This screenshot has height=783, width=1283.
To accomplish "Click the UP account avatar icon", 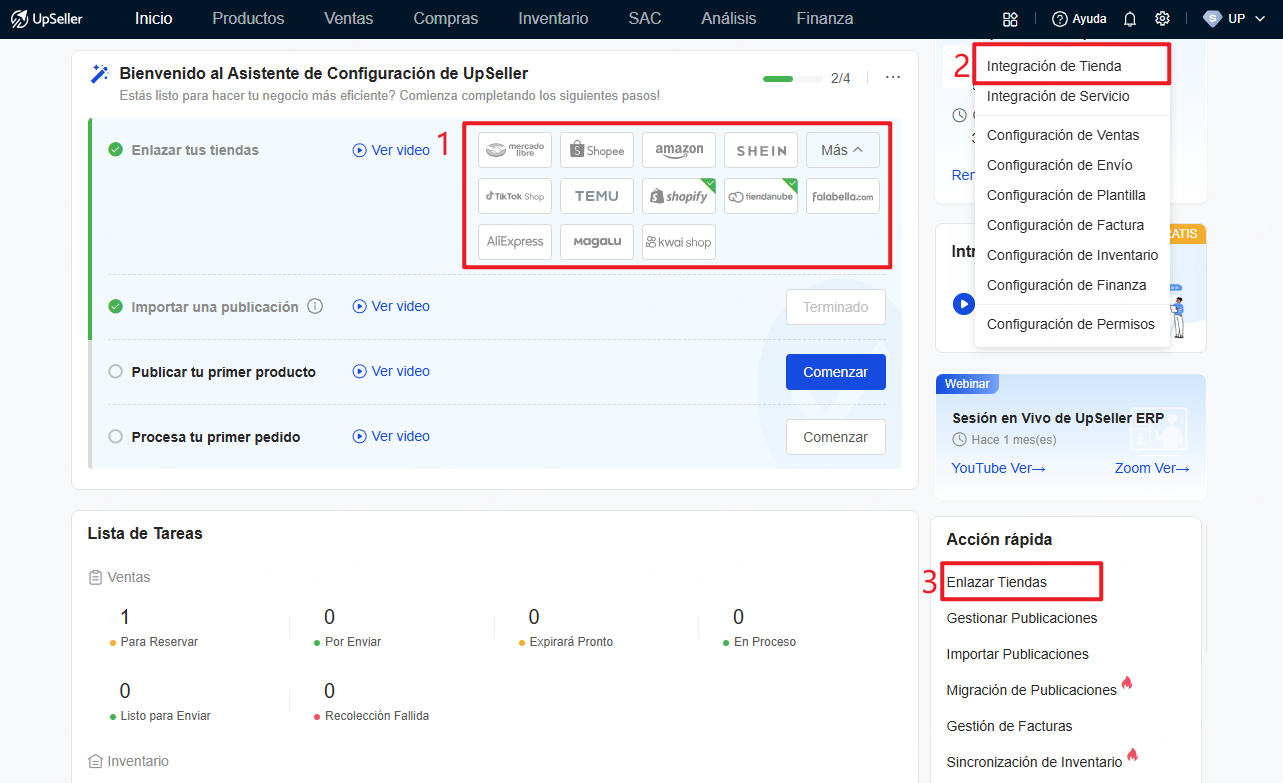I will [x=1212, y=19].
